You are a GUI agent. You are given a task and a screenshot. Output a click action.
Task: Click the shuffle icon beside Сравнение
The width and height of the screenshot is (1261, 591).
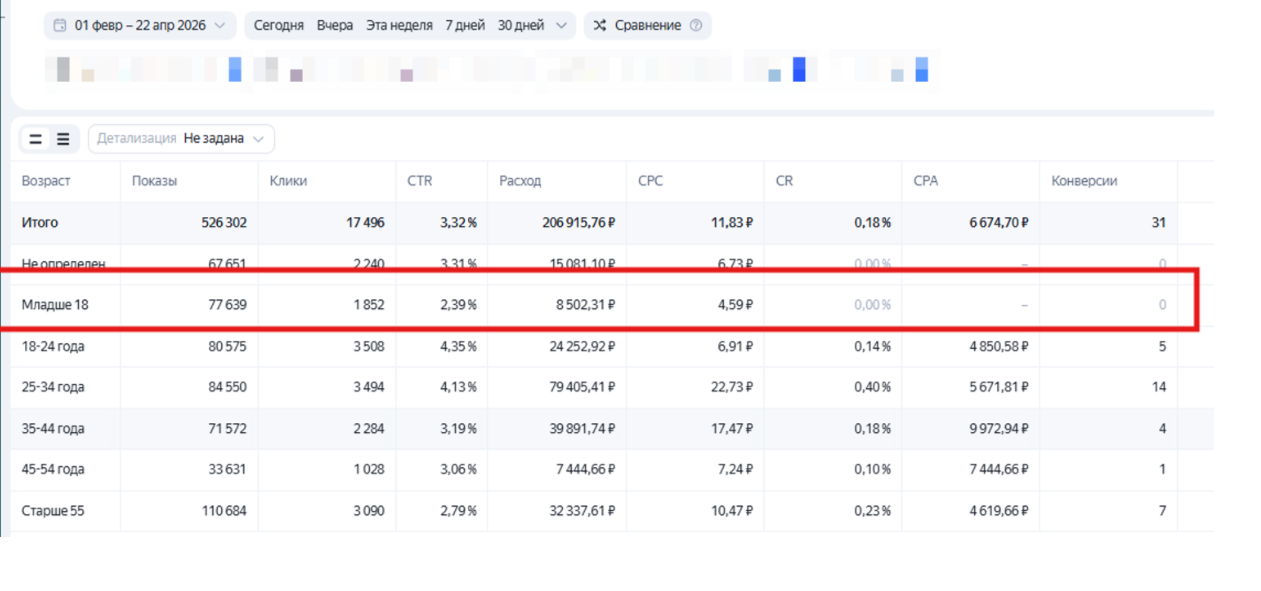pos(600,25)
